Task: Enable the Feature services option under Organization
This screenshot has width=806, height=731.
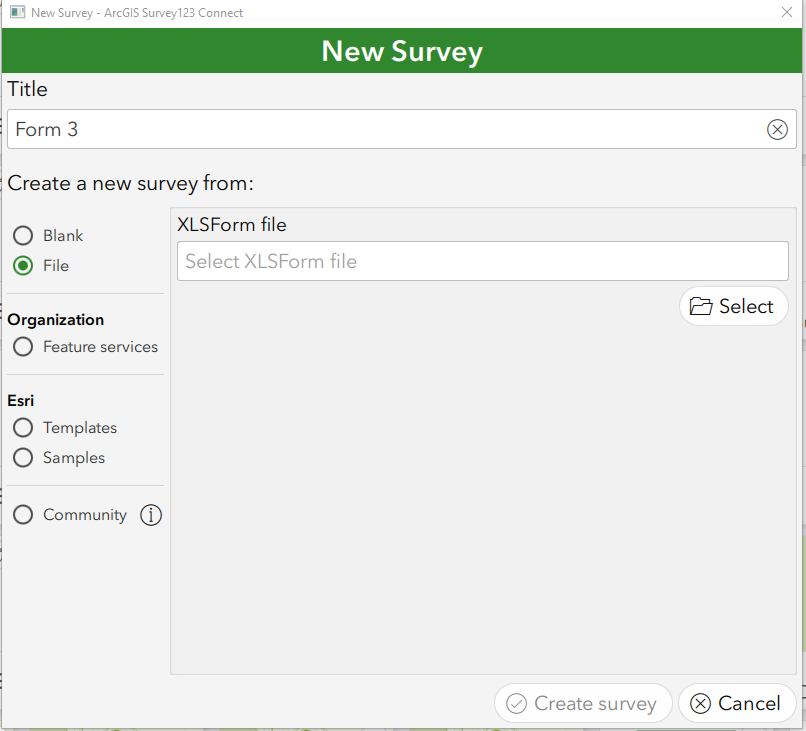Action: click(23, 347)
